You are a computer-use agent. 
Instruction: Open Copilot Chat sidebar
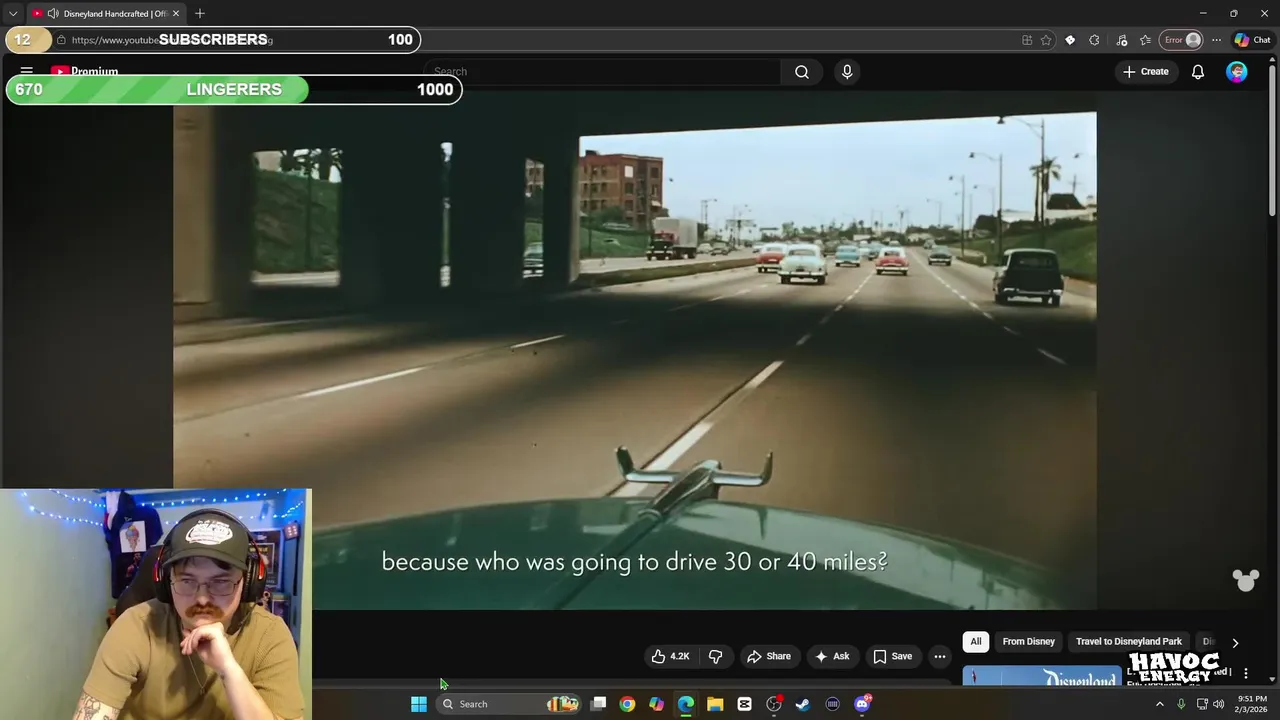[1252, 40]
